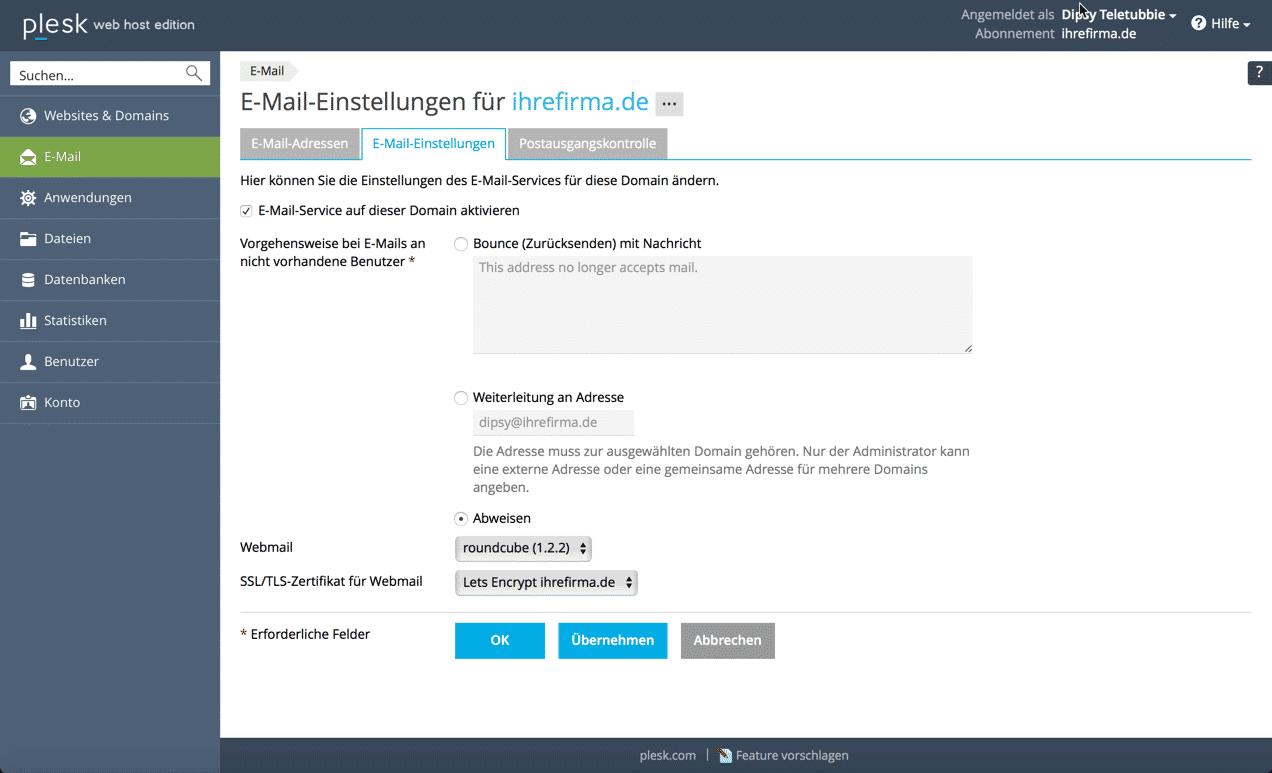Click the Datenbanken database icon
Image resolution: width=1272 pixels, height=773 pixels.
pos(28,280)
